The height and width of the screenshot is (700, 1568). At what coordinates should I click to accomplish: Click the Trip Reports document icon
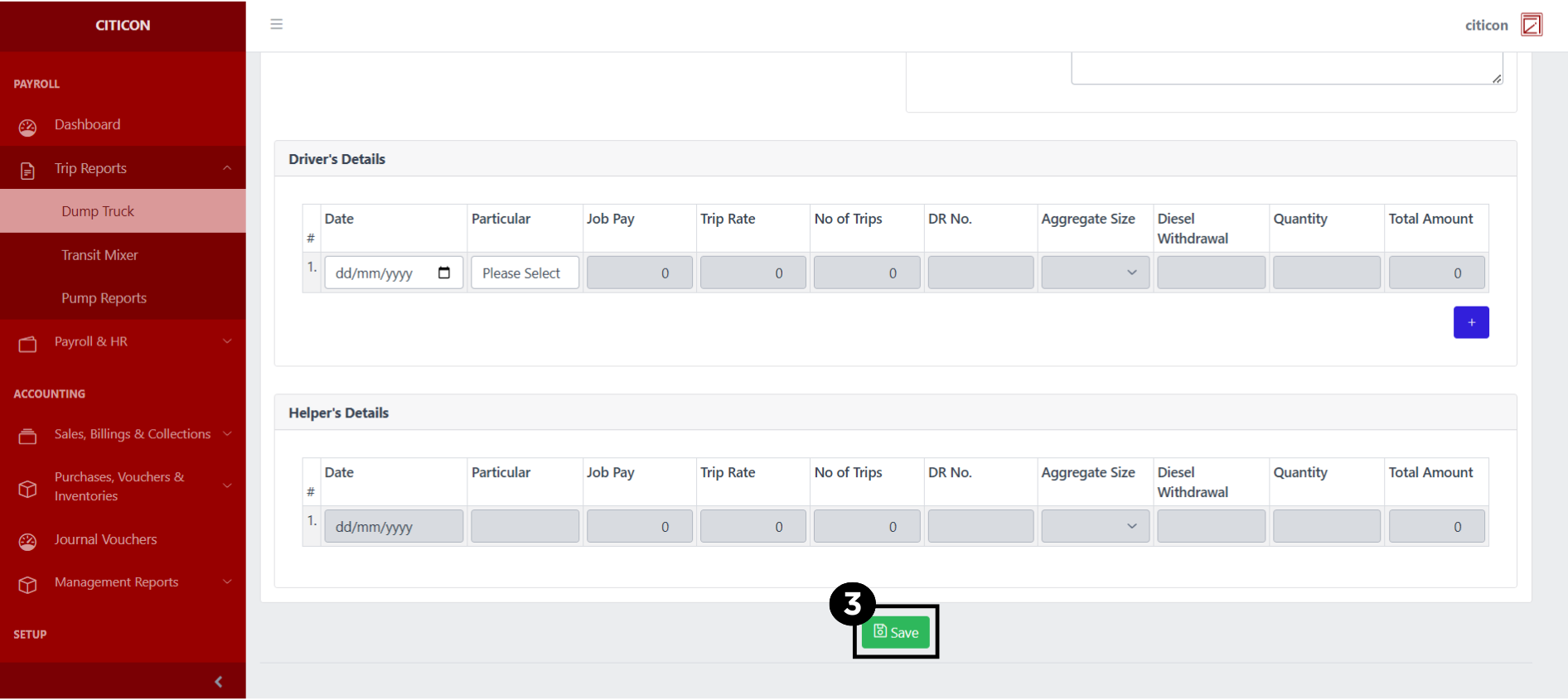pos(27,171)
